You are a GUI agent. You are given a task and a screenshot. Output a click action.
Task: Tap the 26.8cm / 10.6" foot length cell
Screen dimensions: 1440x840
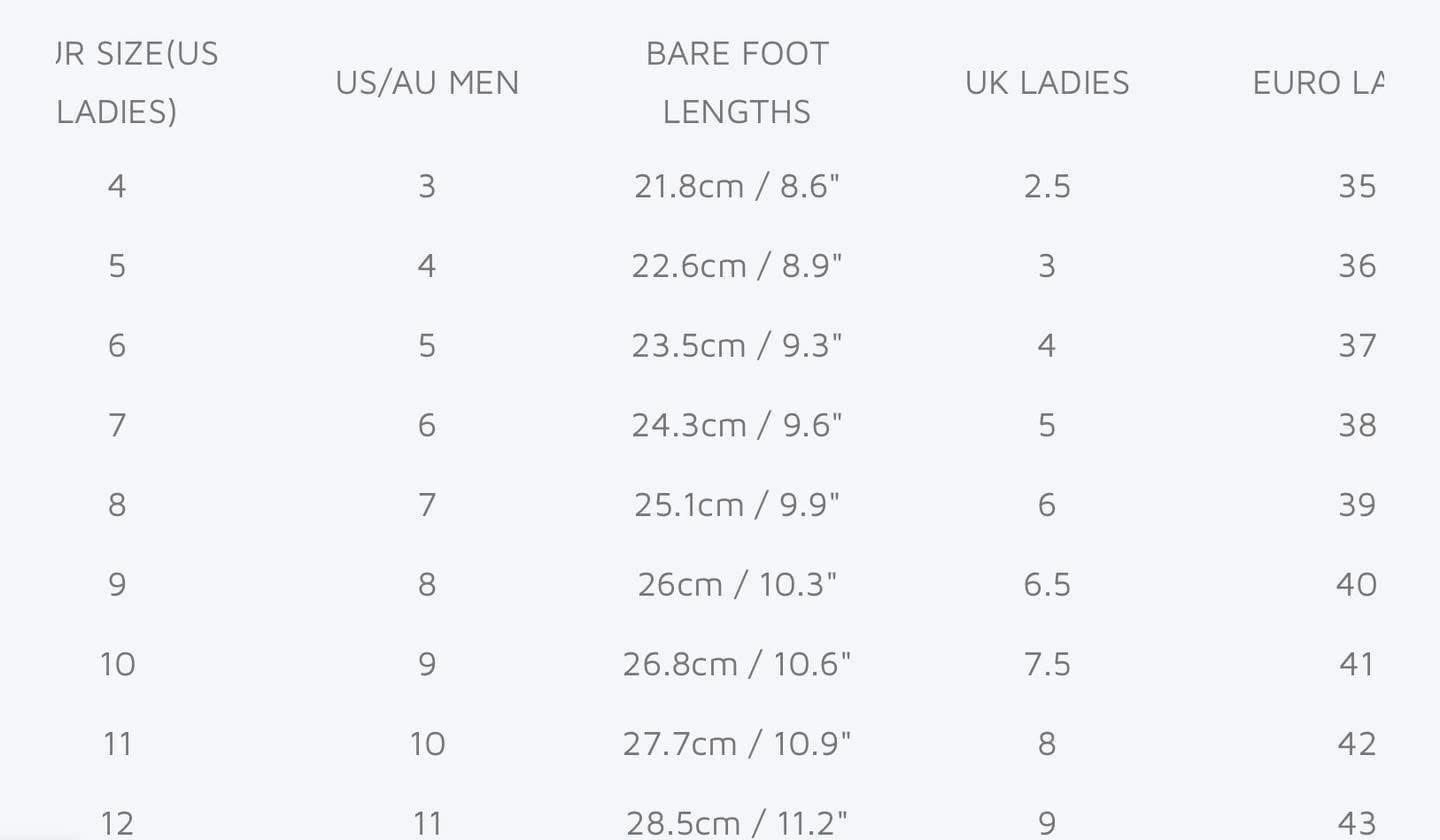[x=737, y=665]
